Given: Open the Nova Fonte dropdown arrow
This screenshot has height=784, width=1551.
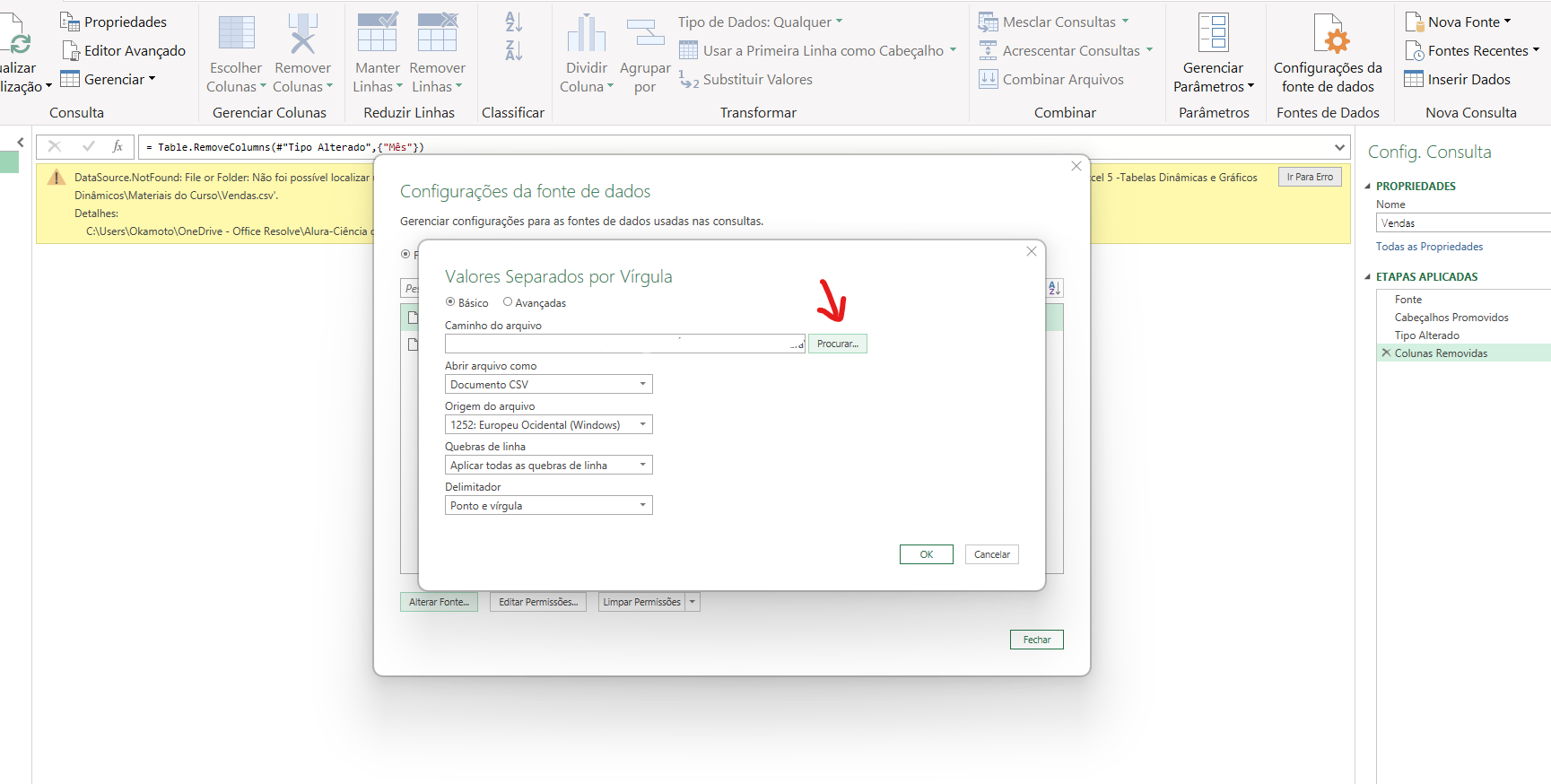Looking at the screenshot, I should (x=1507, y=21).
